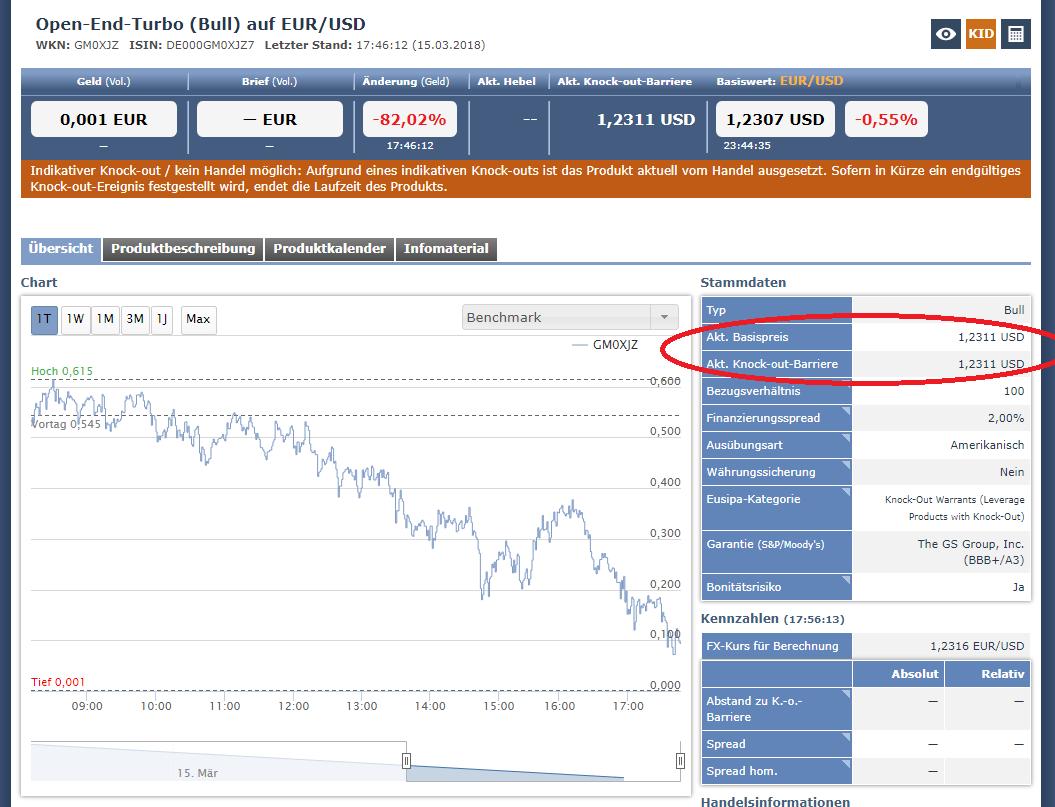Click the right chart range slider handle
This screenshot has width=1055, height=807.
680,761
